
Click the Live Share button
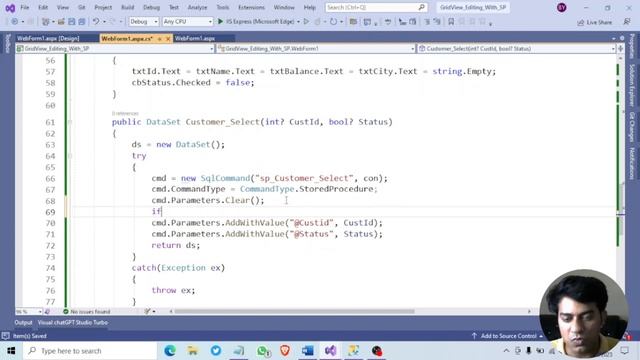[594, 22]
